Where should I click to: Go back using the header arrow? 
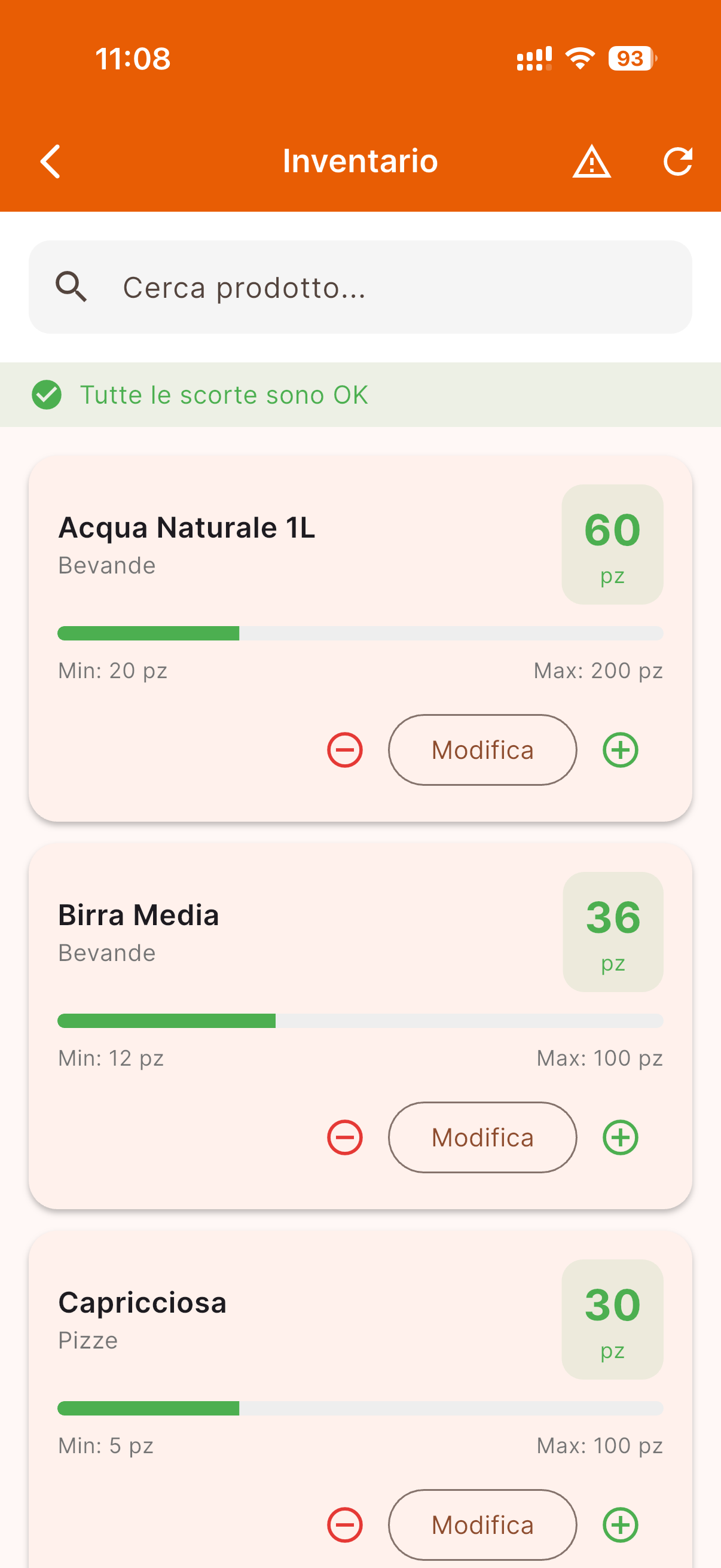[x=50, y=161]
